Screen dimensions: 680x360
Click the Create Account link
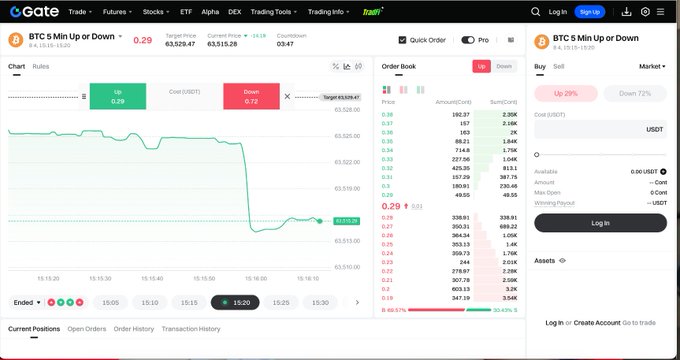point(597,323)
